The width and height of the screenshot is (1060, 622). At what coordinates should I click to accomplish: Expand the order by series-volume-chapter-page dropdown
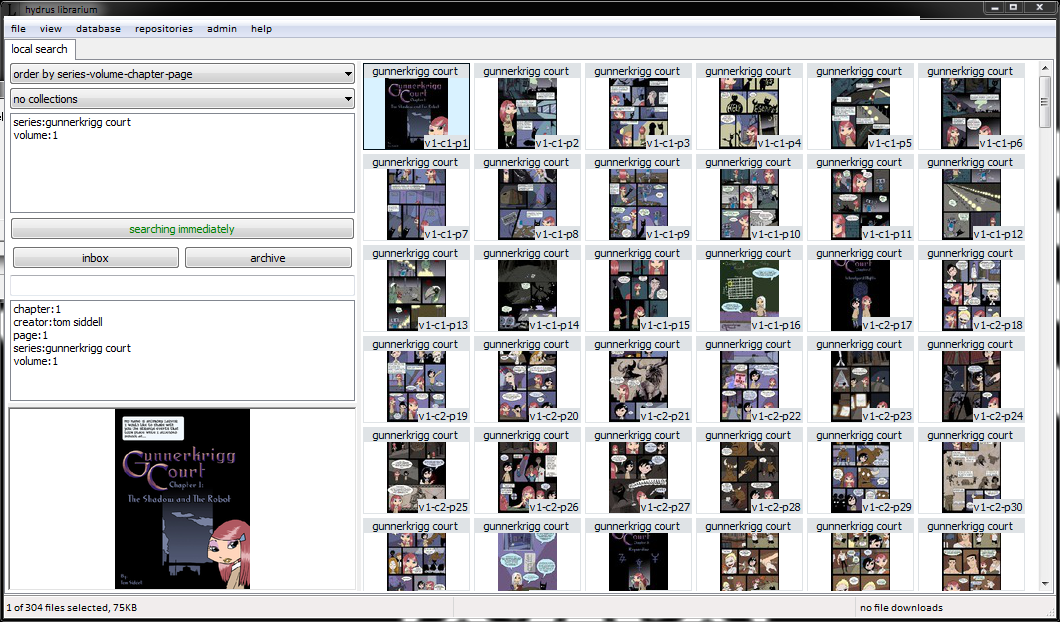[183, 74]
